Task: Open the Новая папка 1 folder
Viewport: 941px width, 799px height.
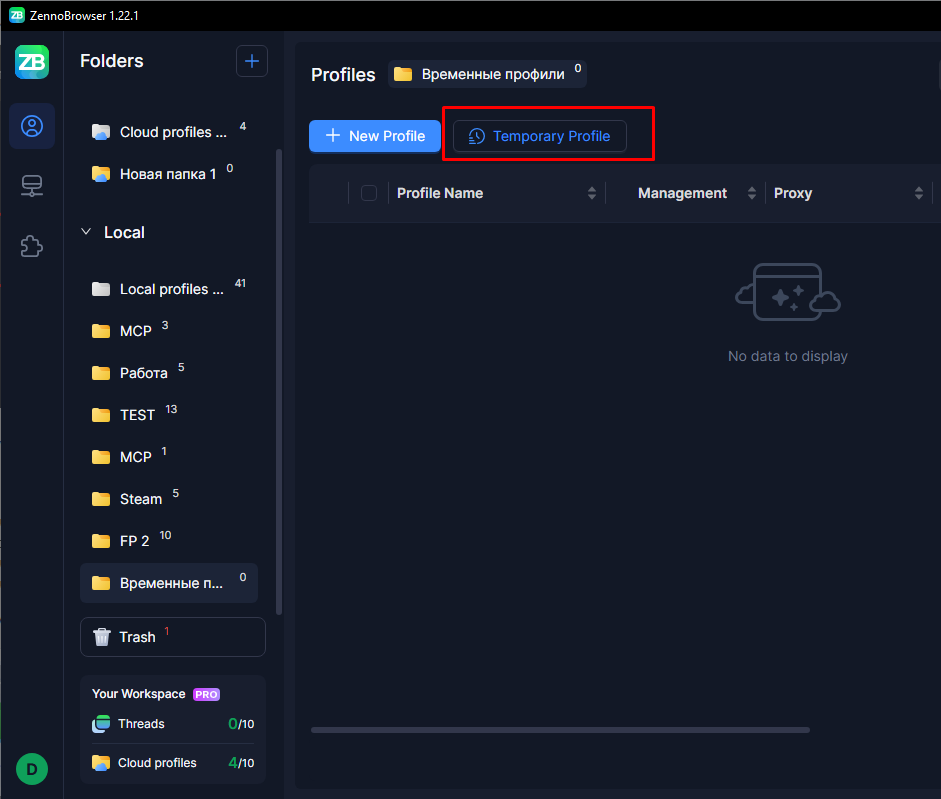Action: 169,174
